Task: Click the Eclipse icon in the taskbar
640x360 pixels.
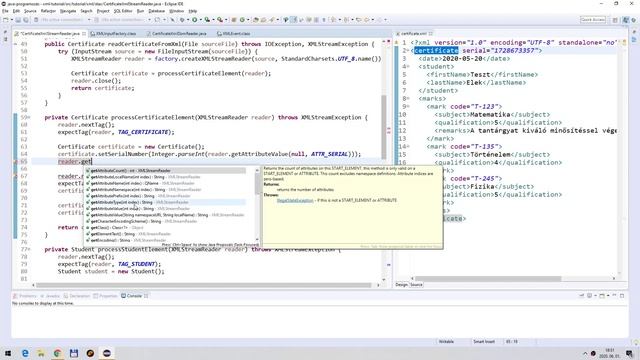Action: 107,353
